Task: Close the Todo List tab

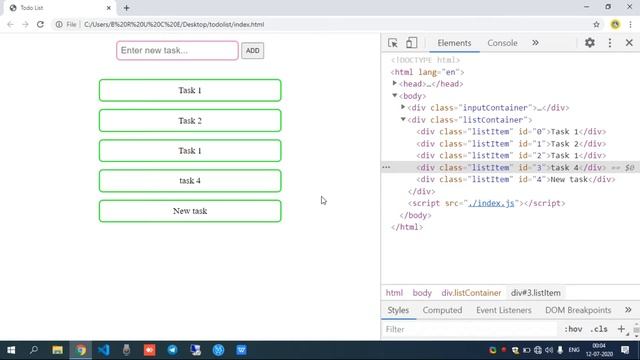Action: pyautogui.click(x=109, y=8)
